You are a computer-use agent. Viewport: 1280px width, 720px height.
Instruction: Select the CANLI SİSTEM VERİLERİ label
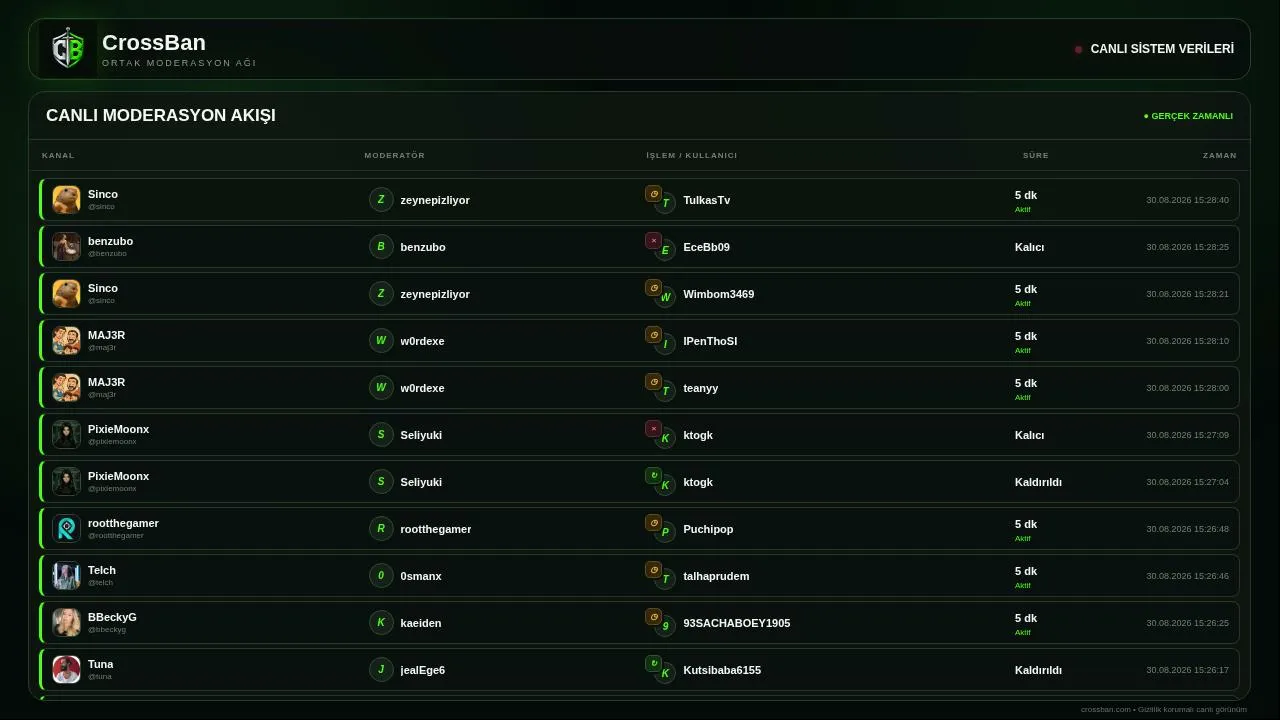coord(1162,49)
